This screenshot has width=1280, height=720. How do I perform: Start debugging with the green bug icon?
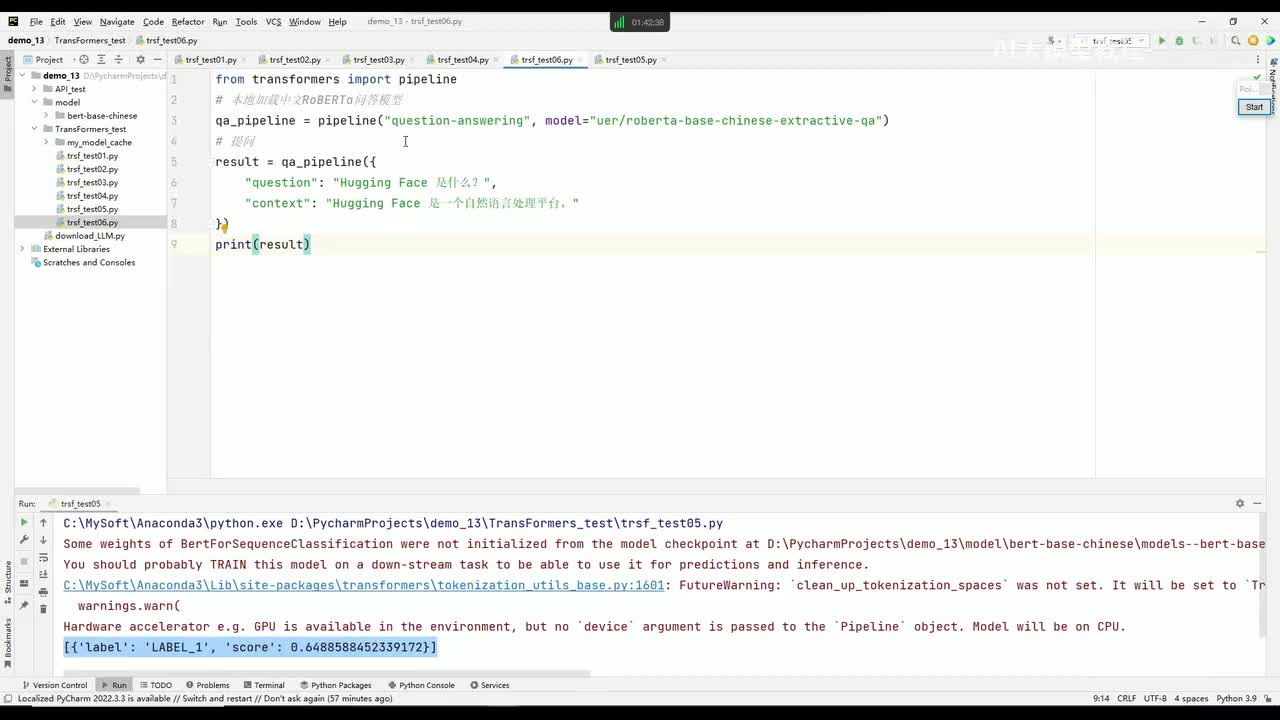[x=1179, y=41]
